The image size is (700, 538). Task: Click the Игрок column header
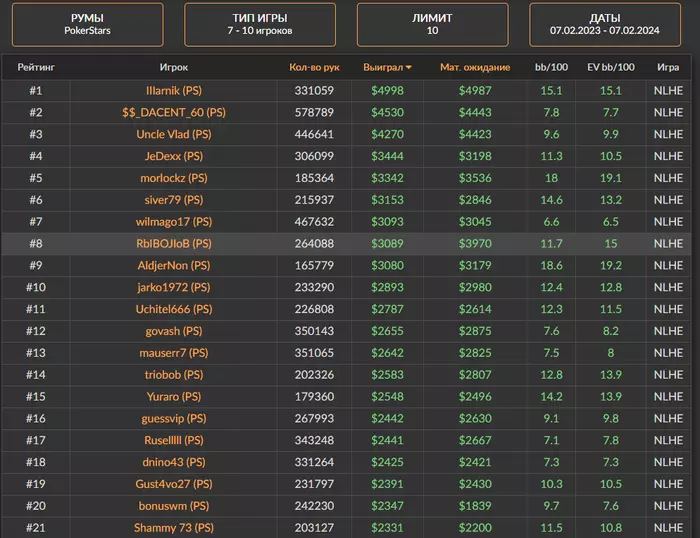click(174, 67)
